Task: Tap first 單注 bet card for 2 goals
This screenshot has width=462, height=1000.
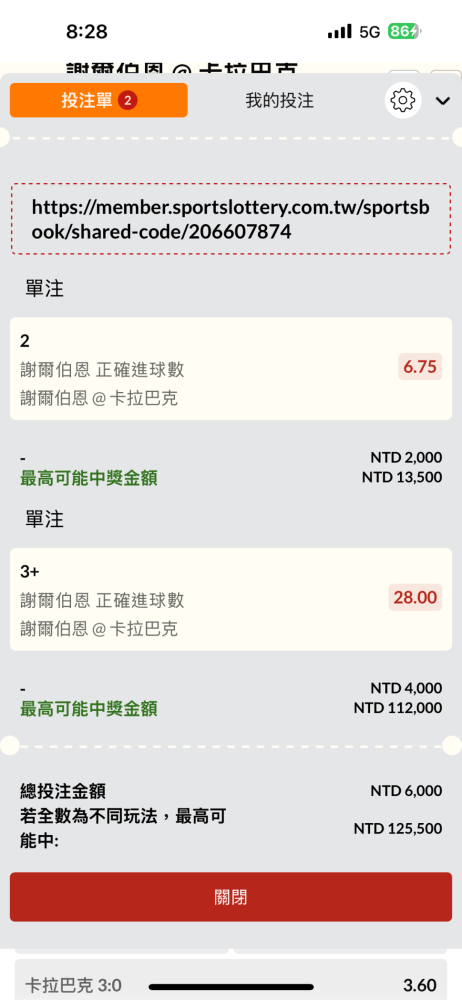Action: 231,368
